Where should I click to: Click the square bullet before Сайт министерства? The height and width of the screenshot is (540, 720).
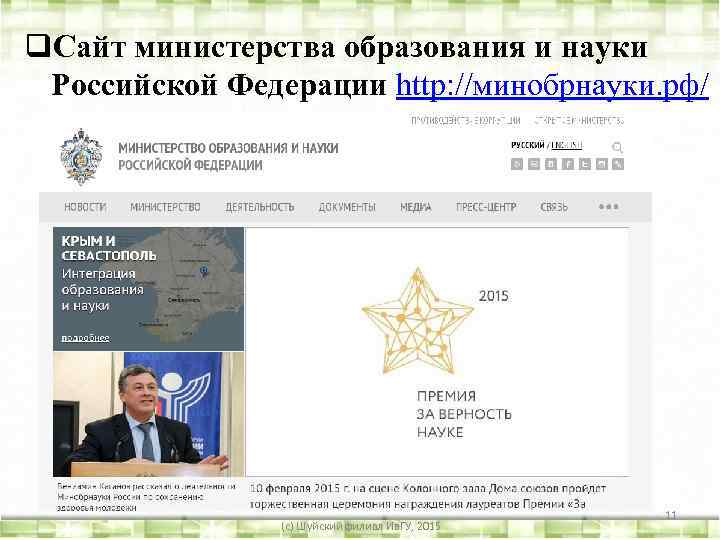tap(38, 46)
